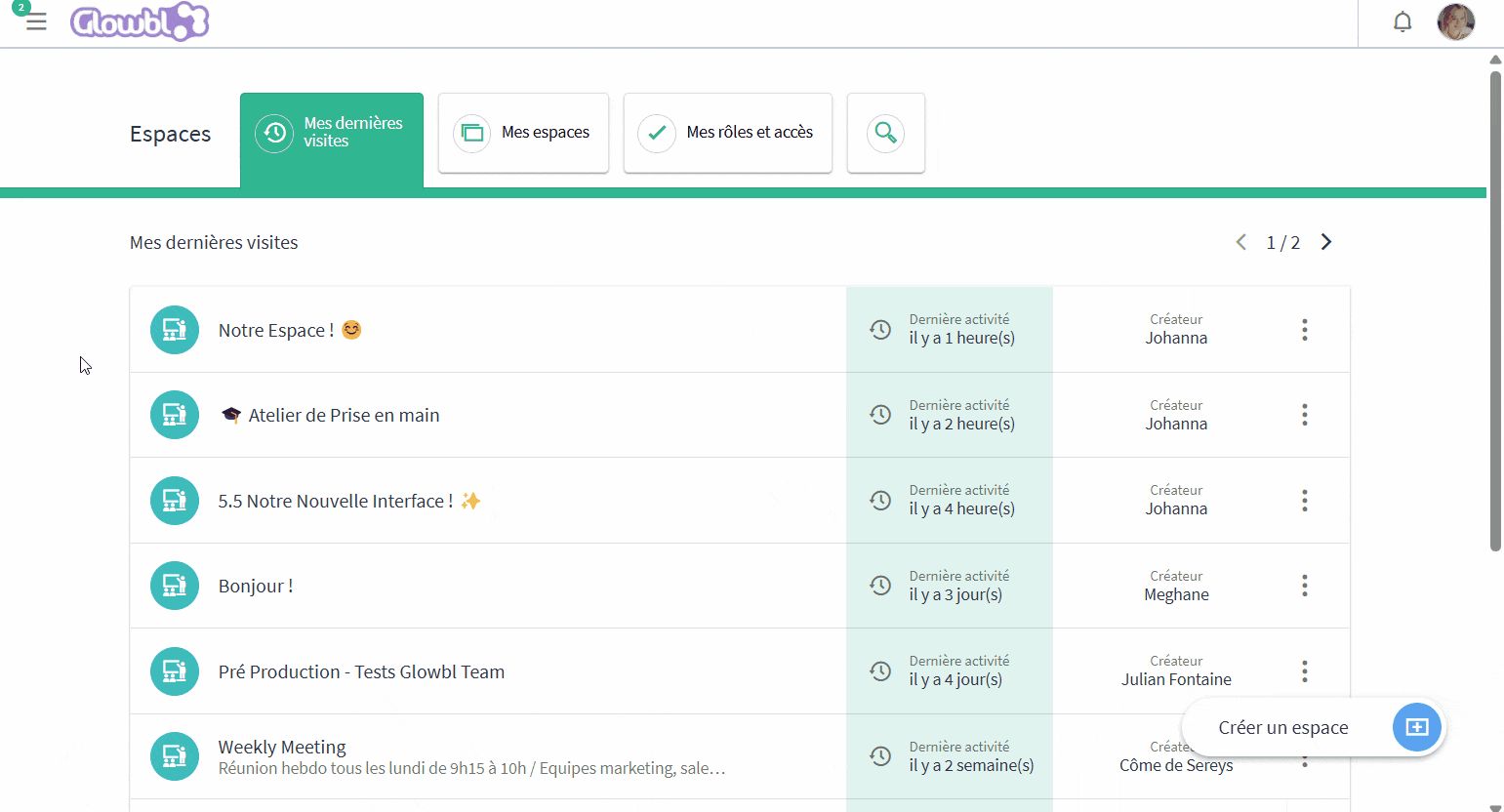Screen dimensions: 1504x812
Task: Open Pré Production - Tests Glowbl Team
Action: pos(361,671)
